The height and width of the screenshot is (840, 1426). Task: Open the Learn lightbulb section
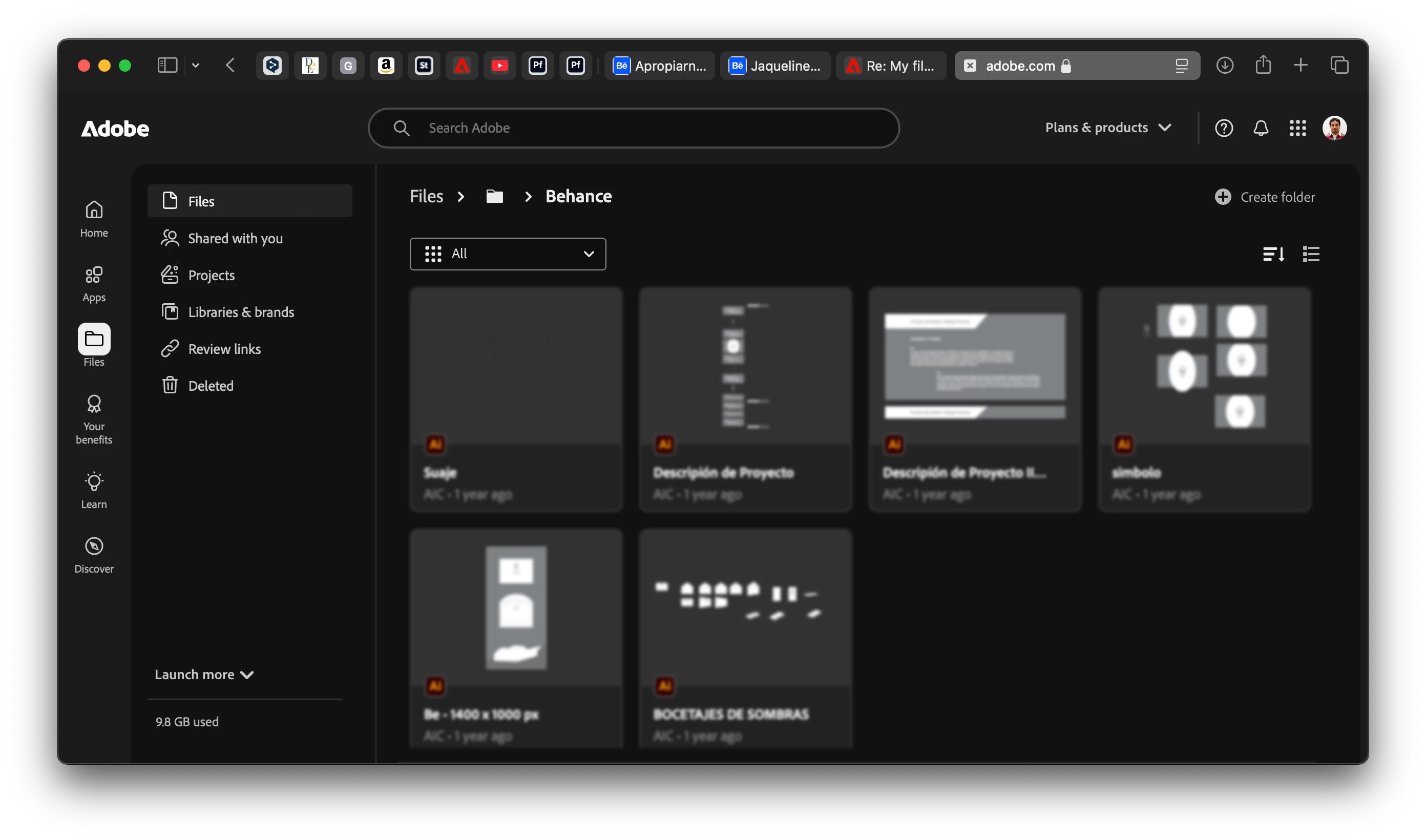[94, 490]
